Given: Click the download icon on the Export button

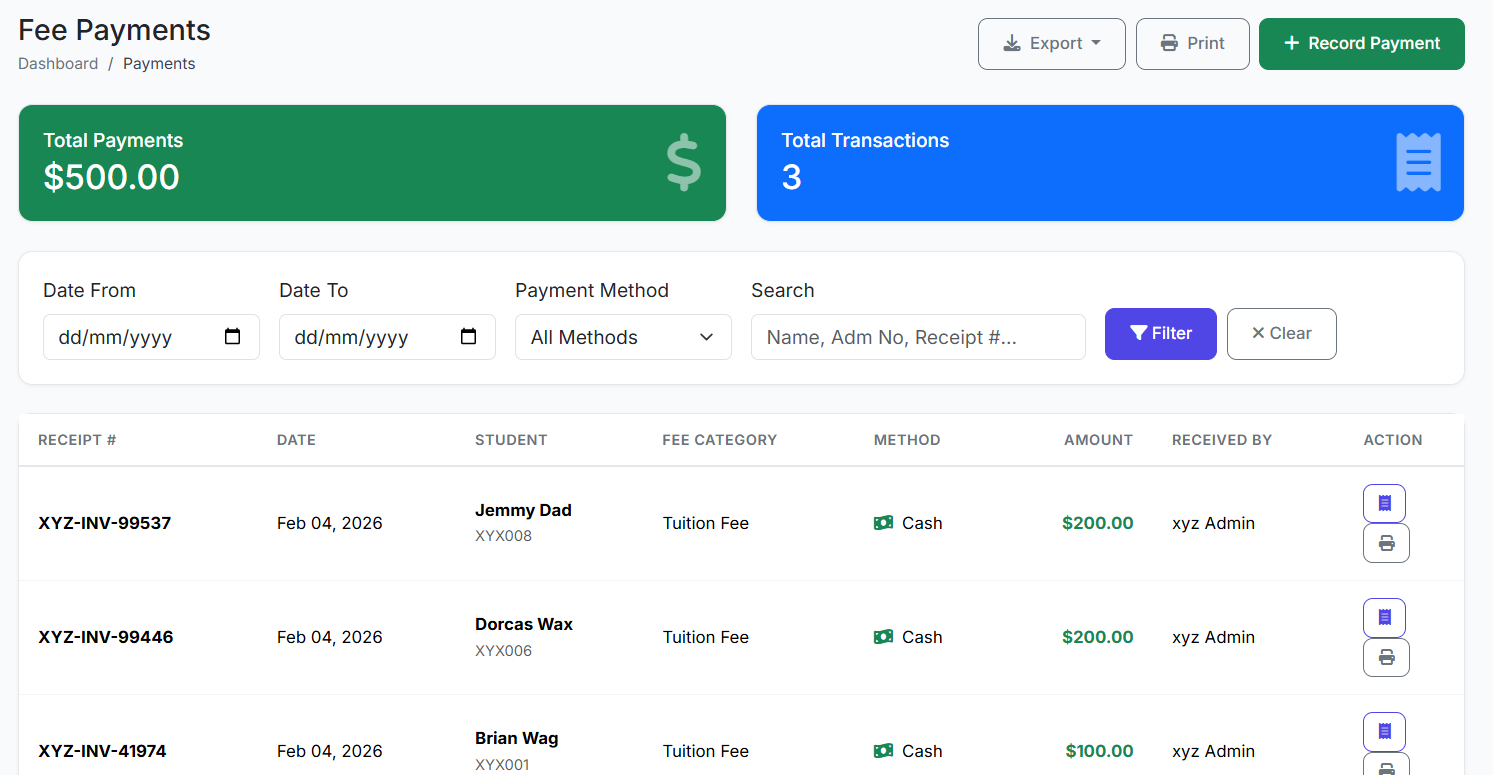Looking at the screenshot, I should point(1011,43).
